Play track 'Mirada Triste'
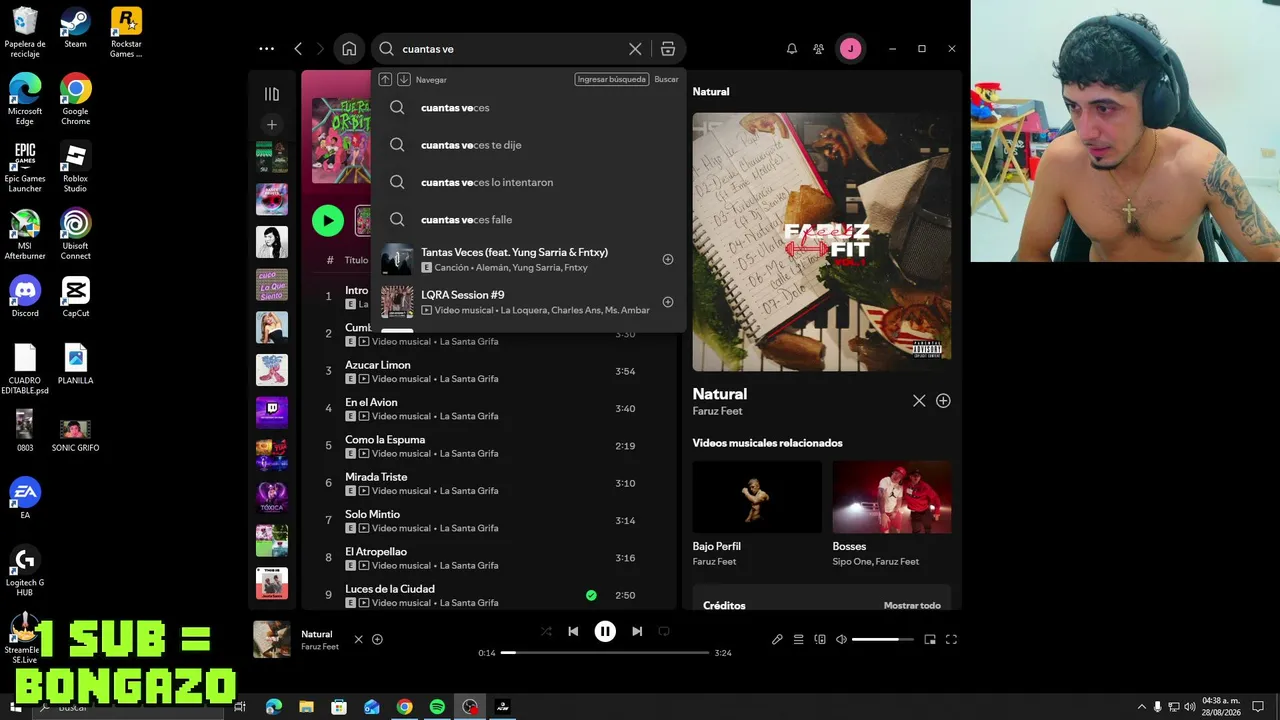The width and height of the screenshot is (1280, 720). [x=376, y=477]
